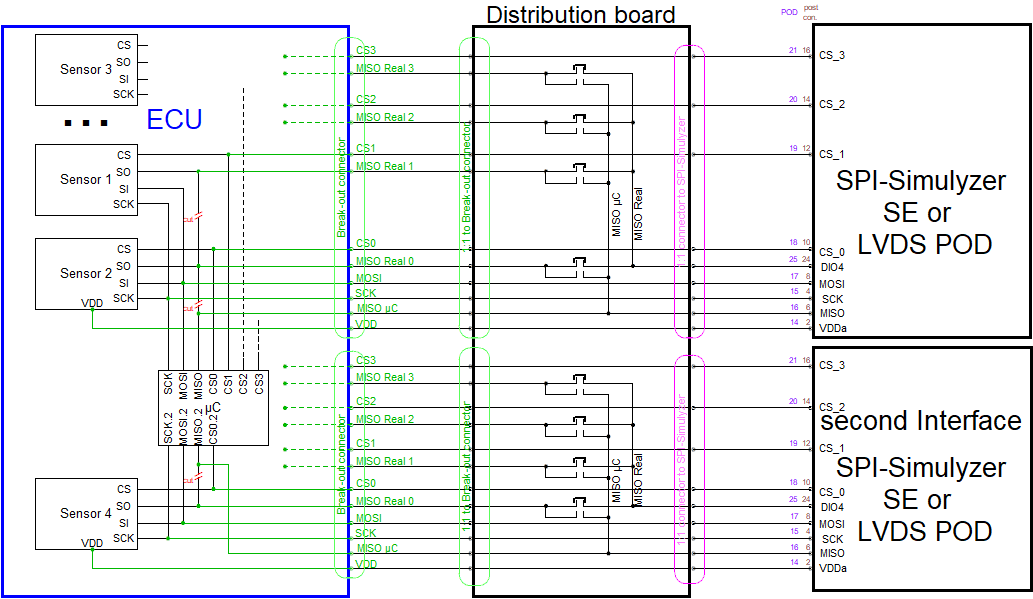This screenshot has height=599, width=1033.
Task: Click the Sensor 3 block
Action: 85,70
